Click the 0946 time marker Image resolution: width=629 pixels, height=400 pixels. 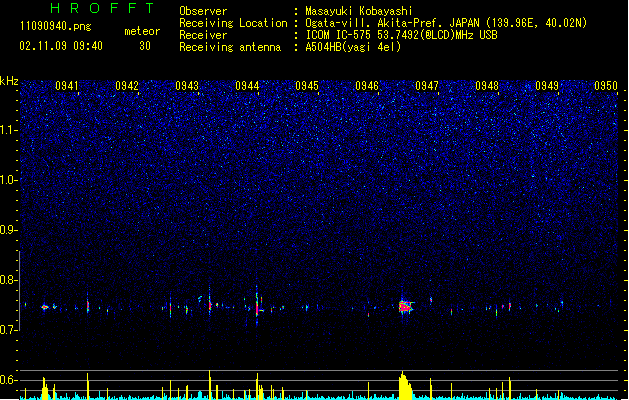coord(367,86)
